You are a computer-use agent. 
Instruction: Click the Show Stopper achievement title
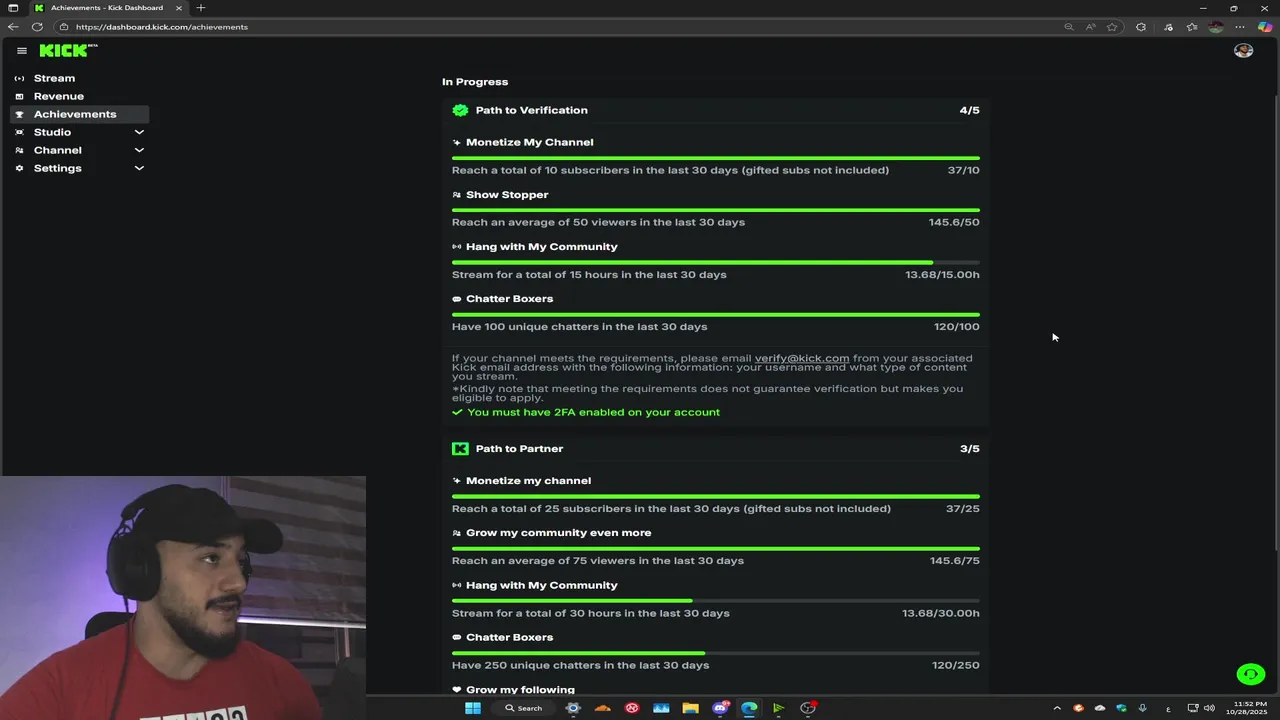coord(507,195)
